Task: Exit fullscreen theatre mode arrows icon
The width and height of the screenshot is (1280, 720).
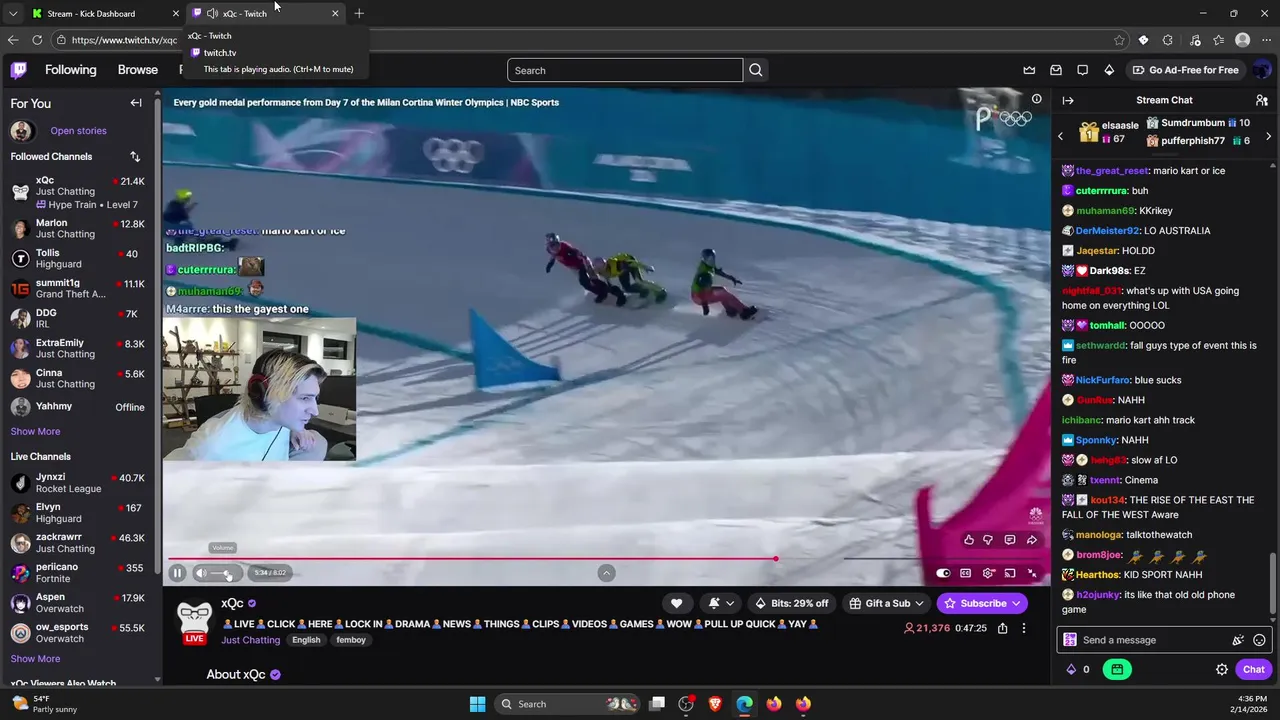Action: coord(1032,573)
